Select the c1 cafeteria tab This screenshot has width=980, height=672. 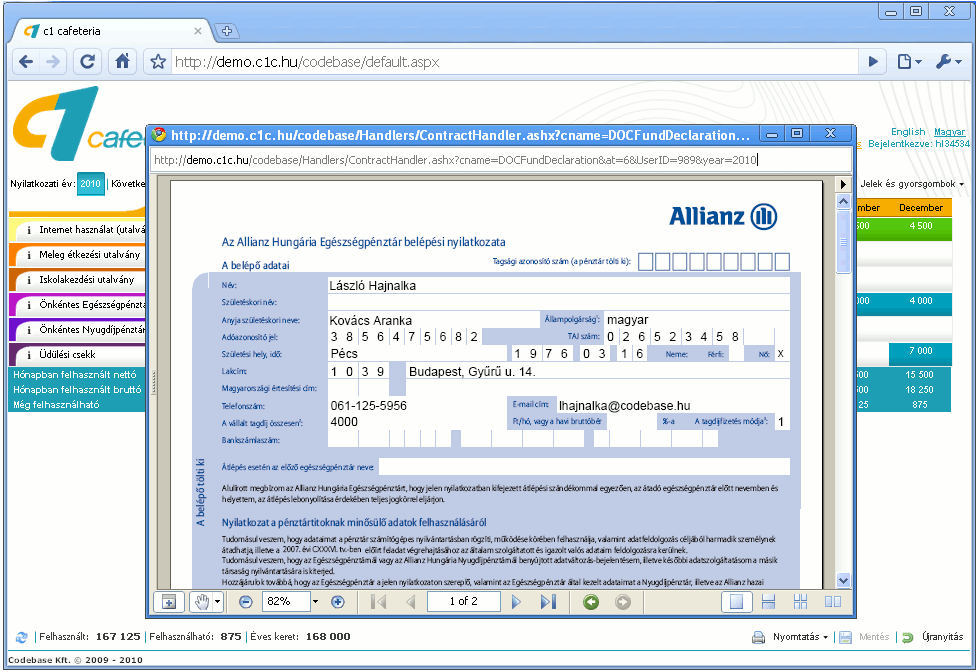(110, 31)
